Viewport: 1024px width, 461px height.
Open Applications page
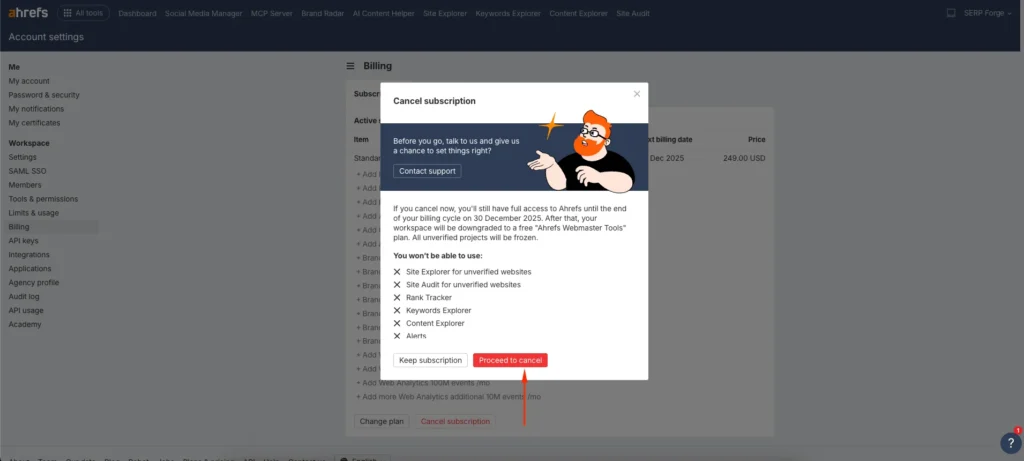30,268
